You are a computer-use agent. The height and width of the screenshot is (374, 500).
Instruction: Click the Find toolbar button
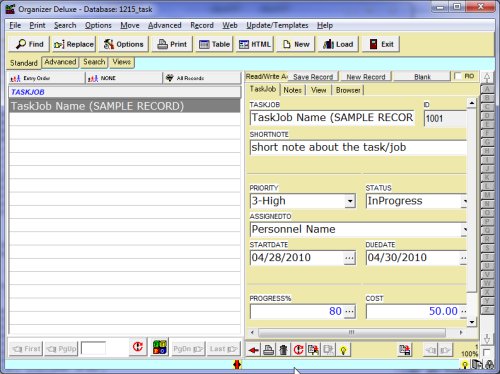(x=29, y=44)
